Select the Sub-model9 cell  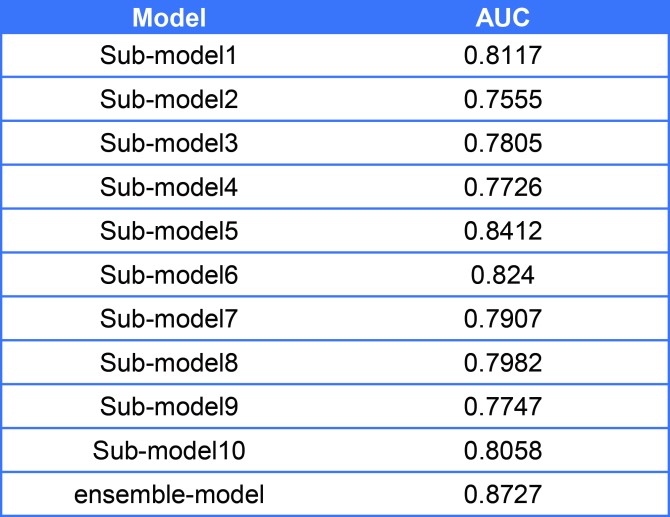[168, 406]
